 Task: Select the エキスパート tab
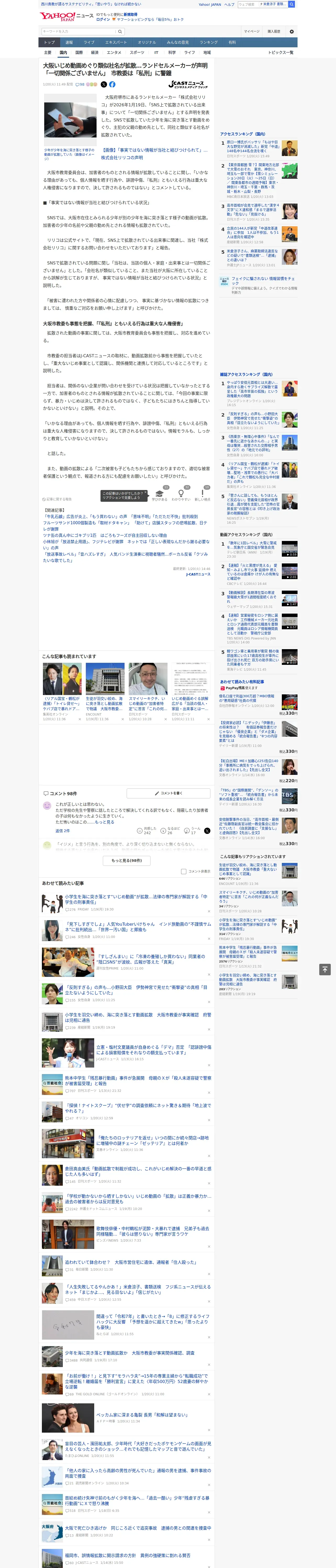[x=116, y=43]
